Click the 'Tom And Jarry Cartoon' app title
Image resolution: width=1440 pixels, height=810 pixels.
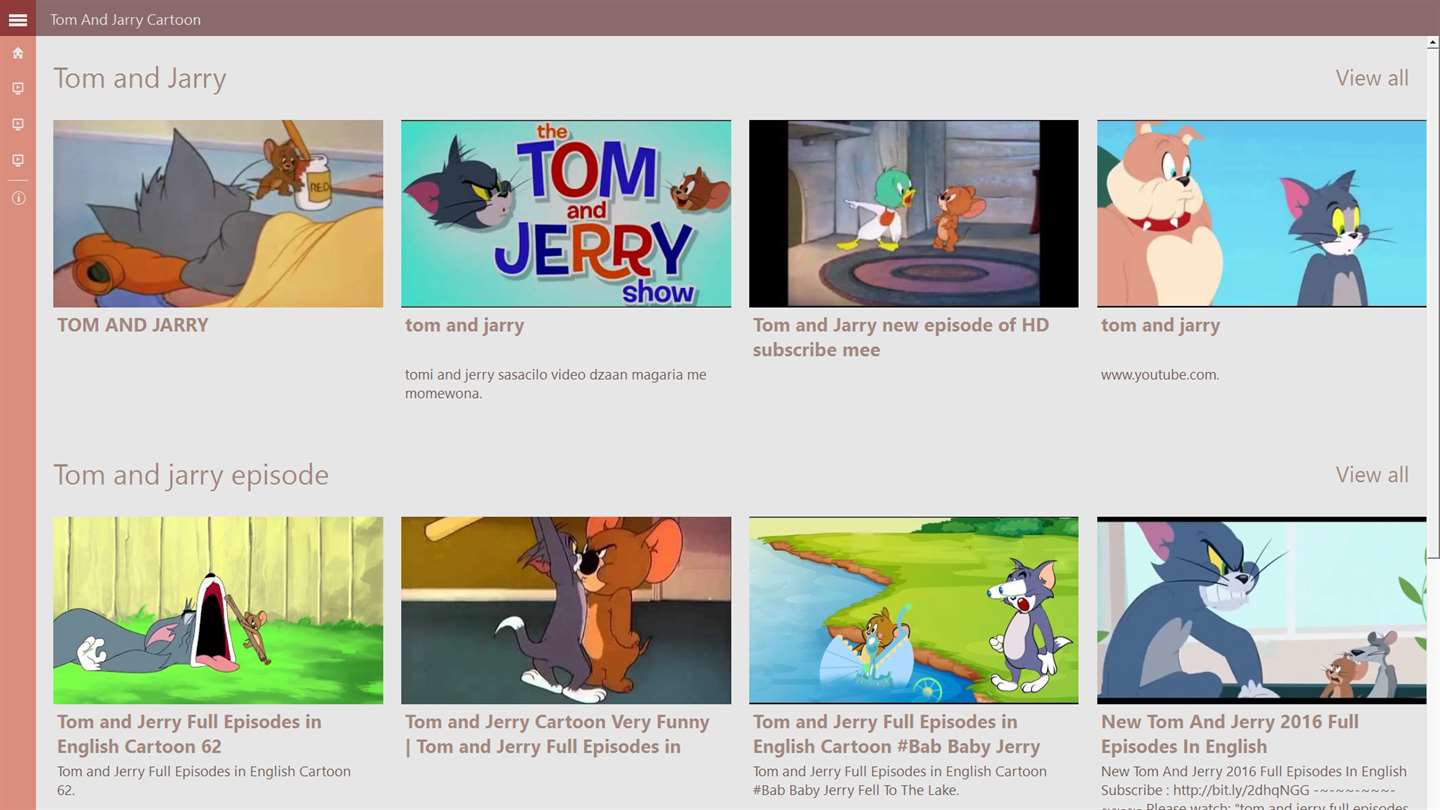click(125, 19)
